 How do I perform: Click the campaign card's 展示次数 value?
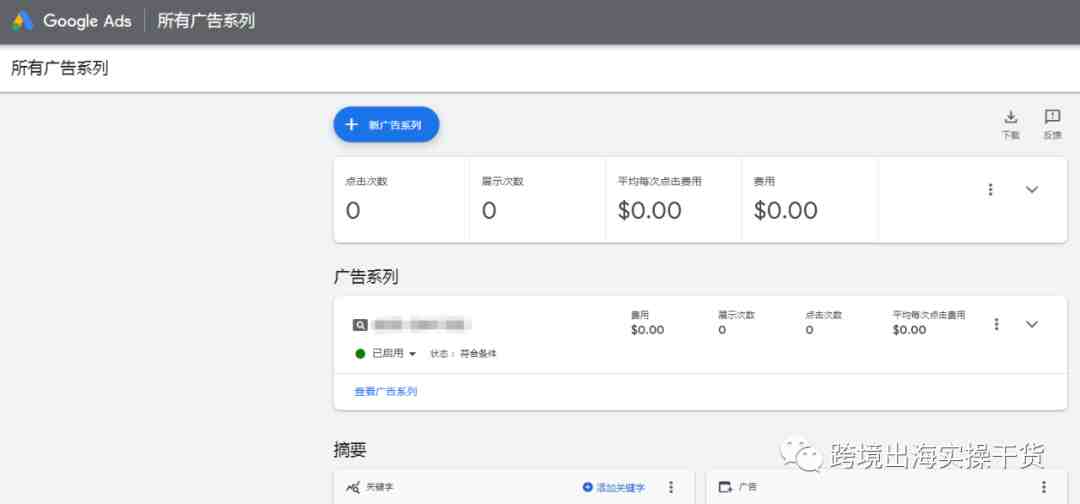[x=722, y=330]
